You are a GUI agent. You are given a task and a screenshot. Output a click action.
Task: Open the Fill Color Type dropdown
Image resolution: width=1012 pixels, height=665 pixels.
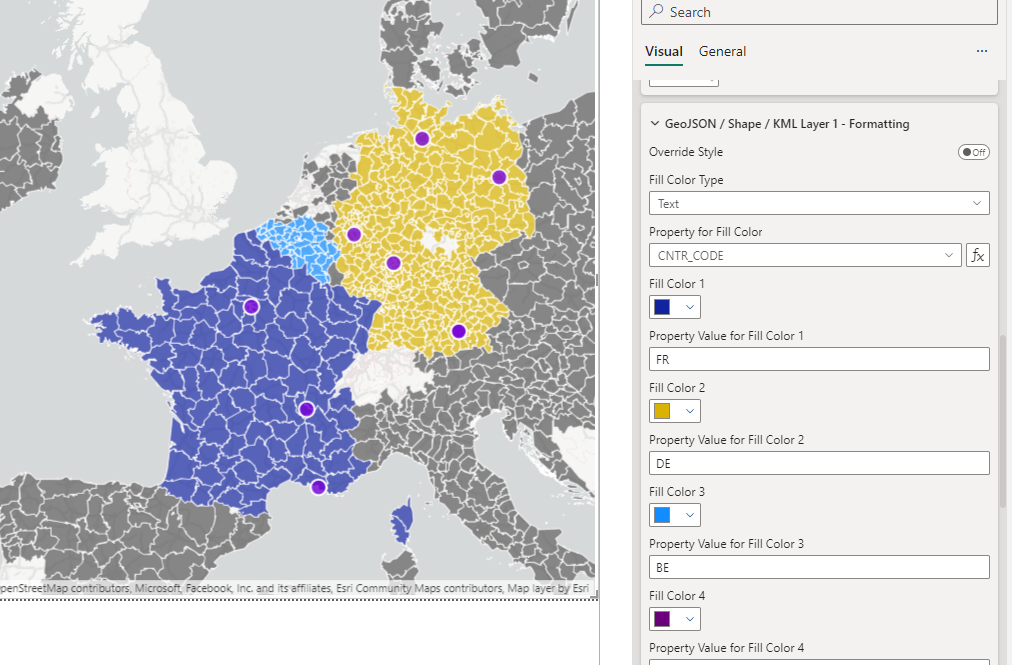pos(818,203)
